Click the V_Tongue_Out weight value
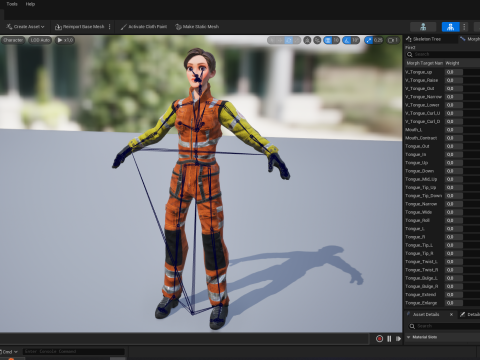The width and height of the screenshot is (480, 360). click(x=454, y=89)
